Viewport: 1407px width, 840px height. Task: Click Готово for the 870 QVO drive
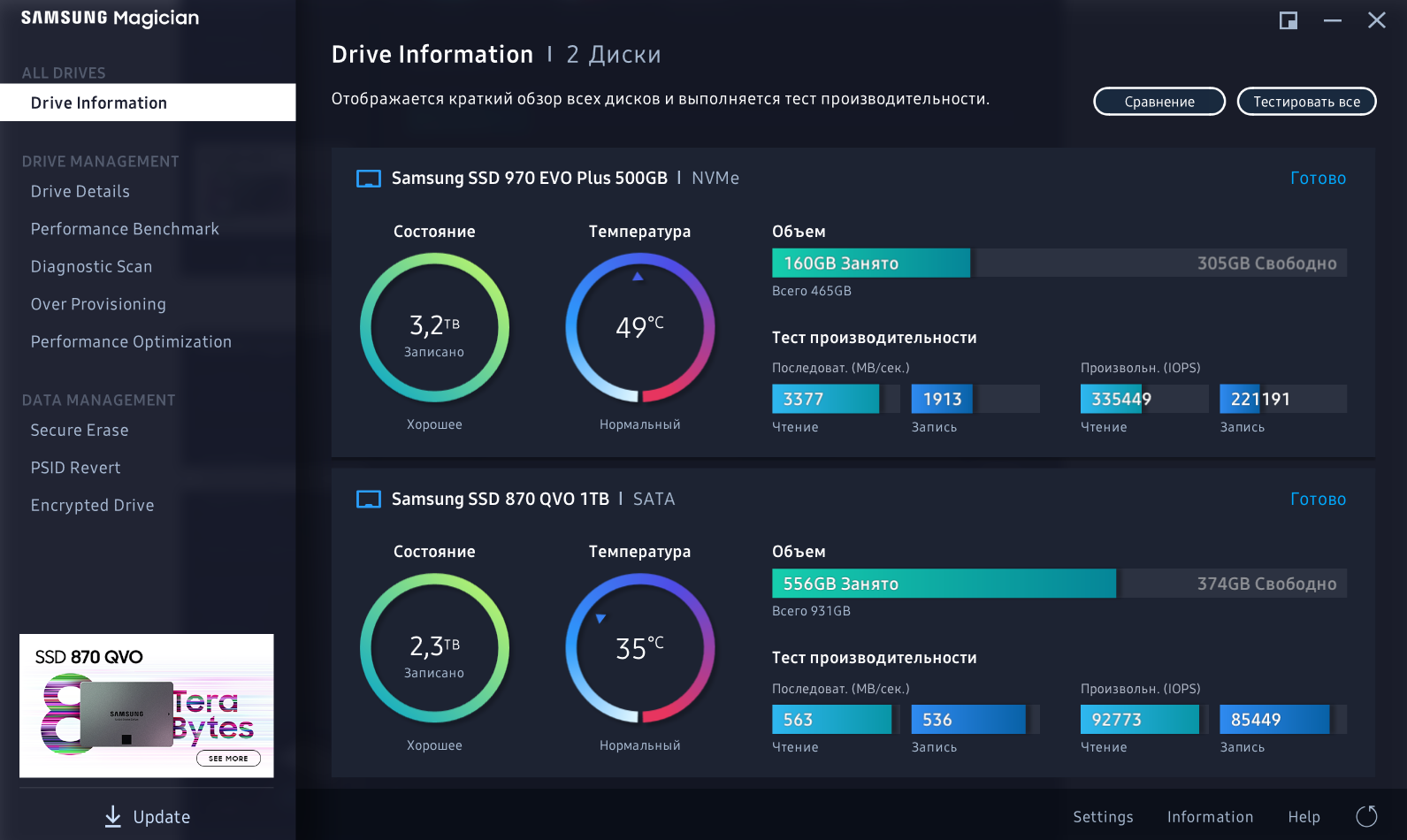coord(1318,500)
